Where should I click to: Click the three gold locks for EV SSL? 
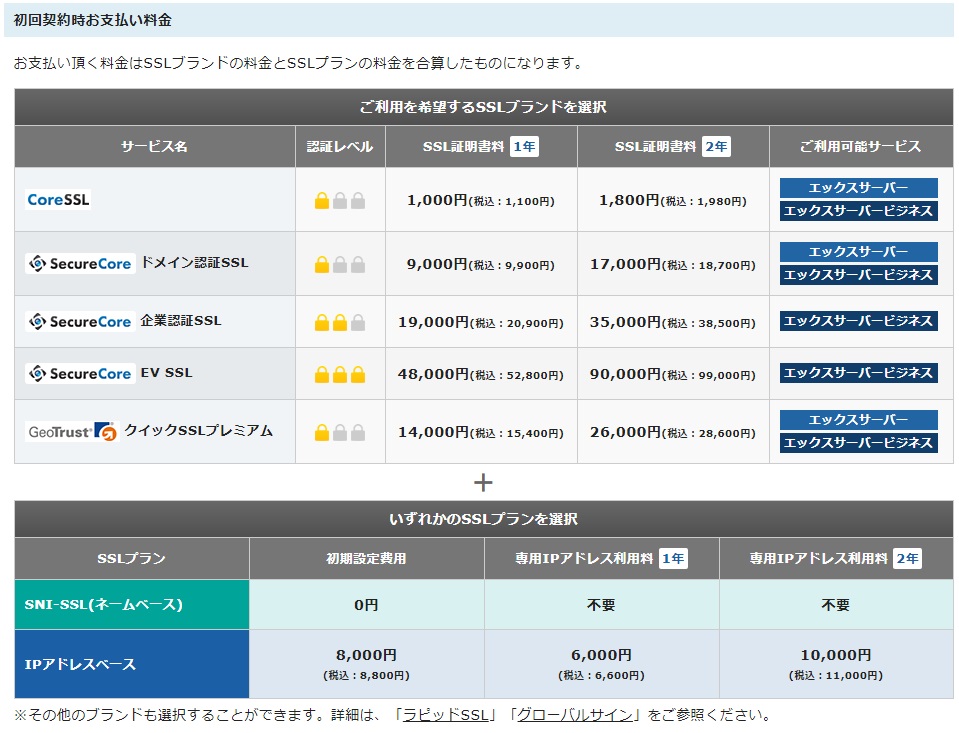point(340,375)
